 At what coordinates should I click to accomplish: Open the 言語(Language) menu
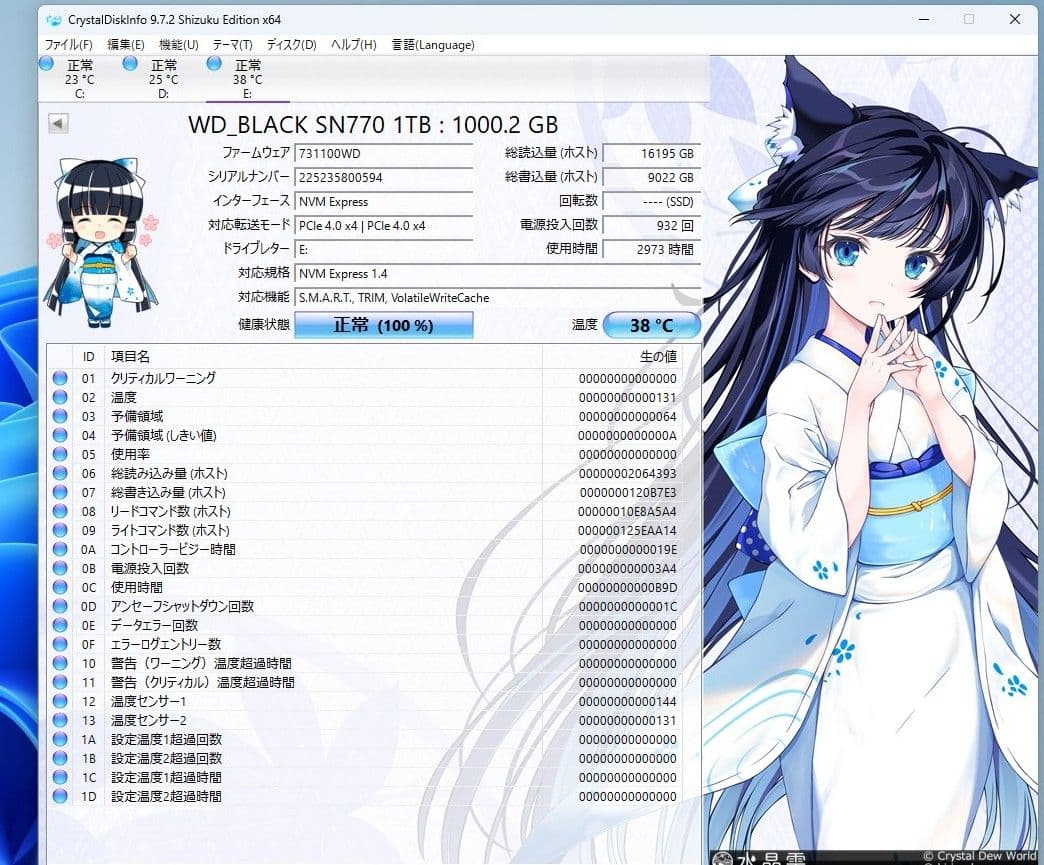pos(433,44)
